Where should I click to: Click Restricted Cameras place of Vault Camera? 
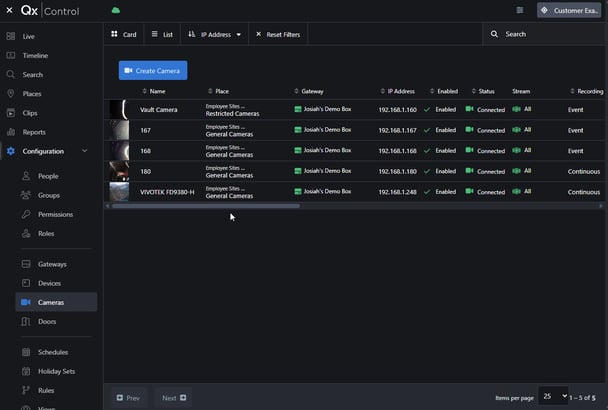pos(232,114)
